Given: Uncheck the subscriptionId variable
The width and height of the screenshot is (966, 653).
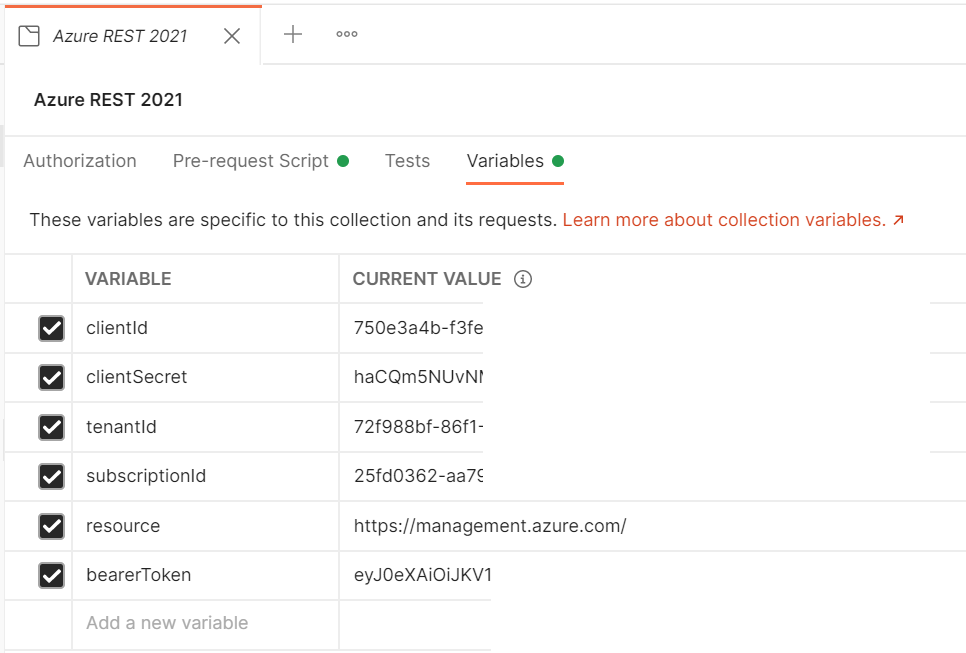Looking at the screenshot, I should 51,476.
